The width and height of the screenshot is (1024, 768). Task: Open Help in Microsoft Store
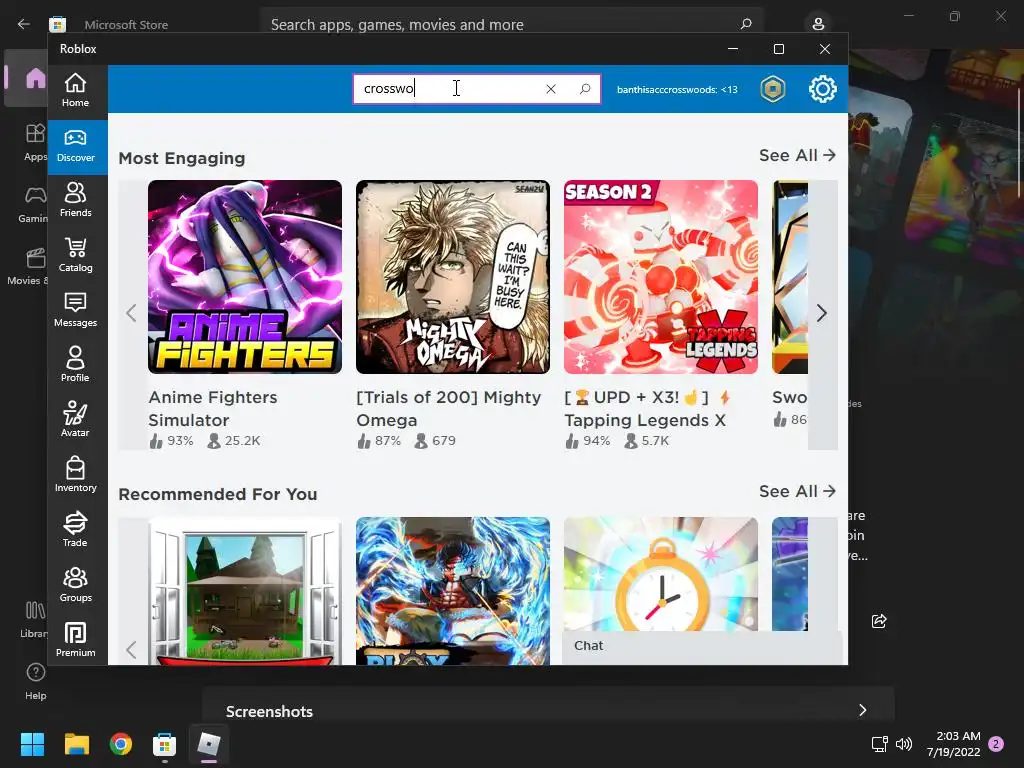click(35, 681)
